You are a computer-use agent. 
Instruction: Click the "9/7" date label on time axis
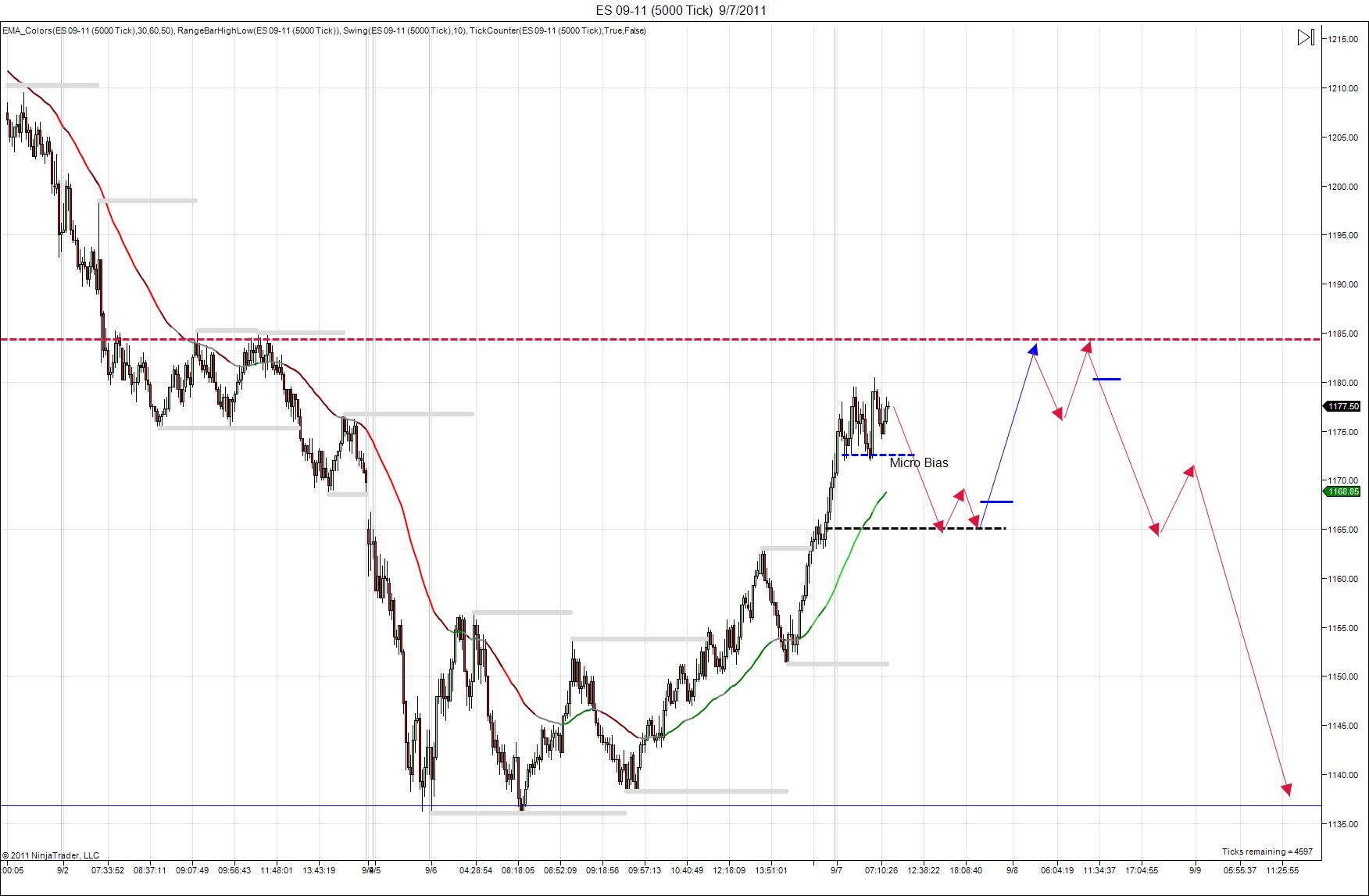tap(836, 870)
